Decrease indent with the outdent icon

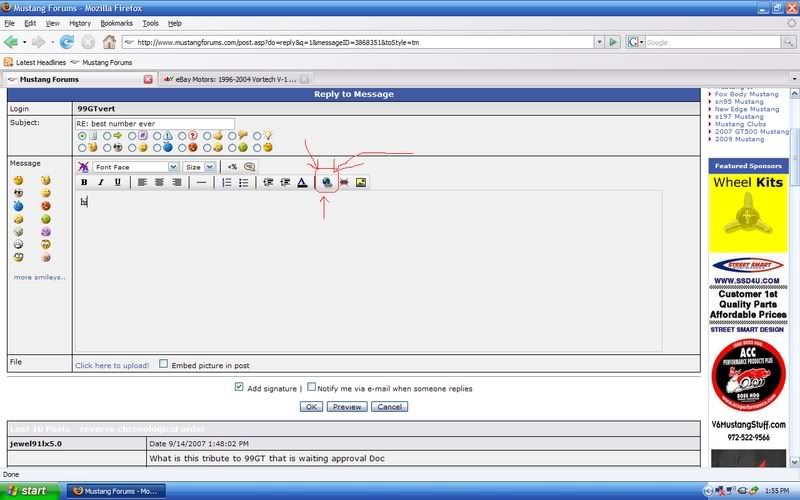click(268, 182)
